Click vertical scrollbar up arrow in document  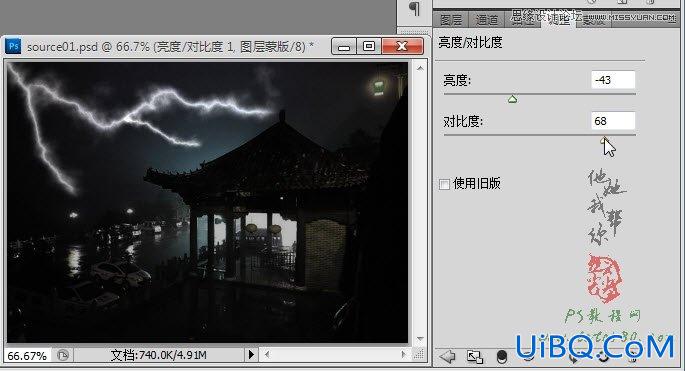(x=420, y=68)
